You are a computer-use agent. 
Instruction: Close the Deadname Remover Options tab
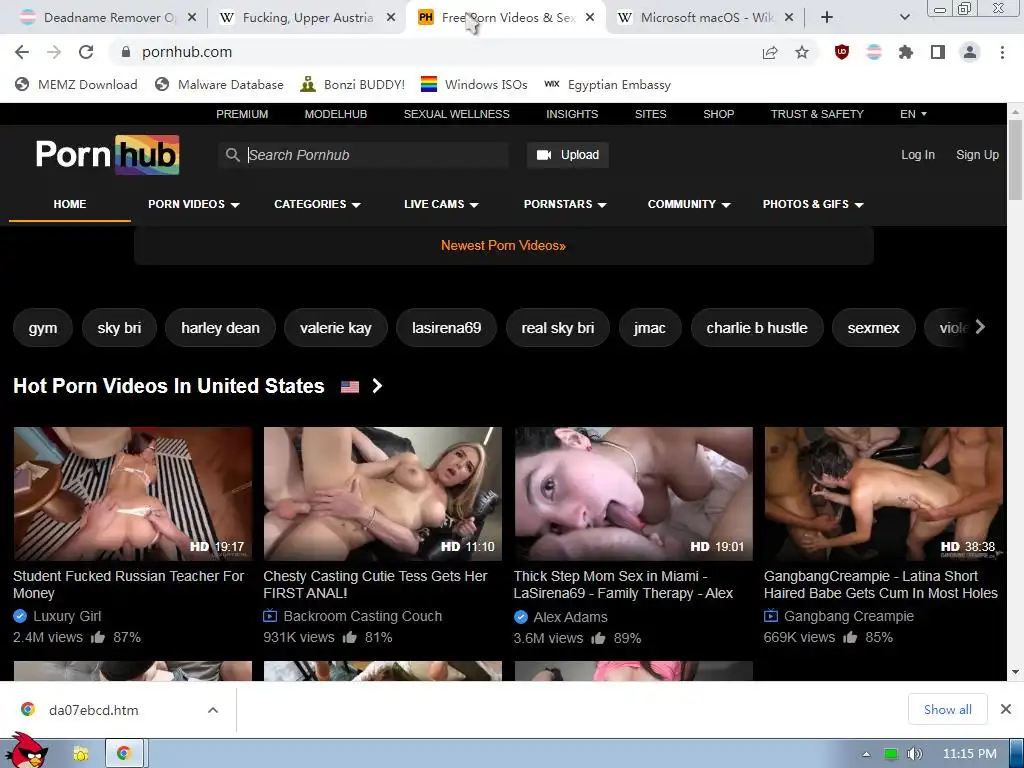click(x=192, y=18)
